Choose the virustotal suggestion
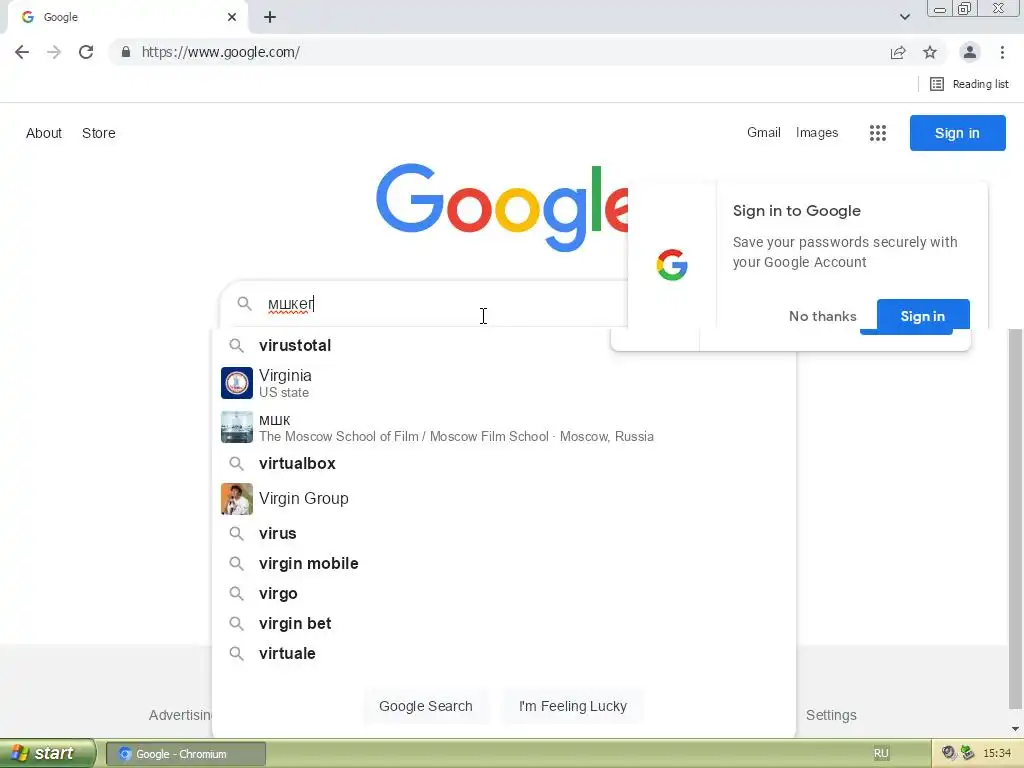 (504, 345)
